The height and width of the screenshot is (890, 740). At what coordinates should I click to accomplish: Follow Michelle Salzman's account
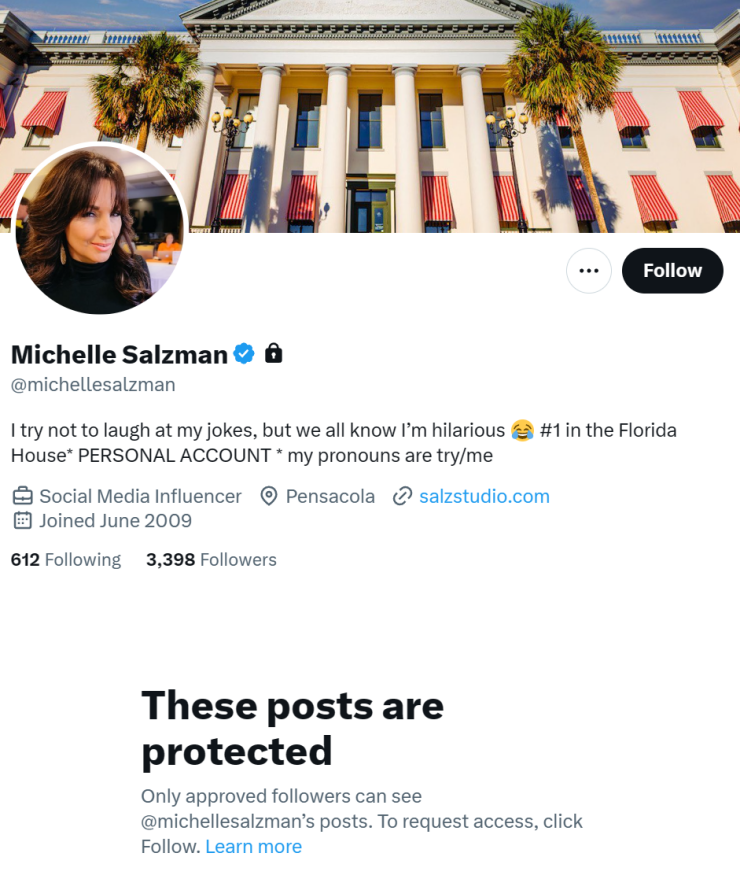[x=672, y=271]
